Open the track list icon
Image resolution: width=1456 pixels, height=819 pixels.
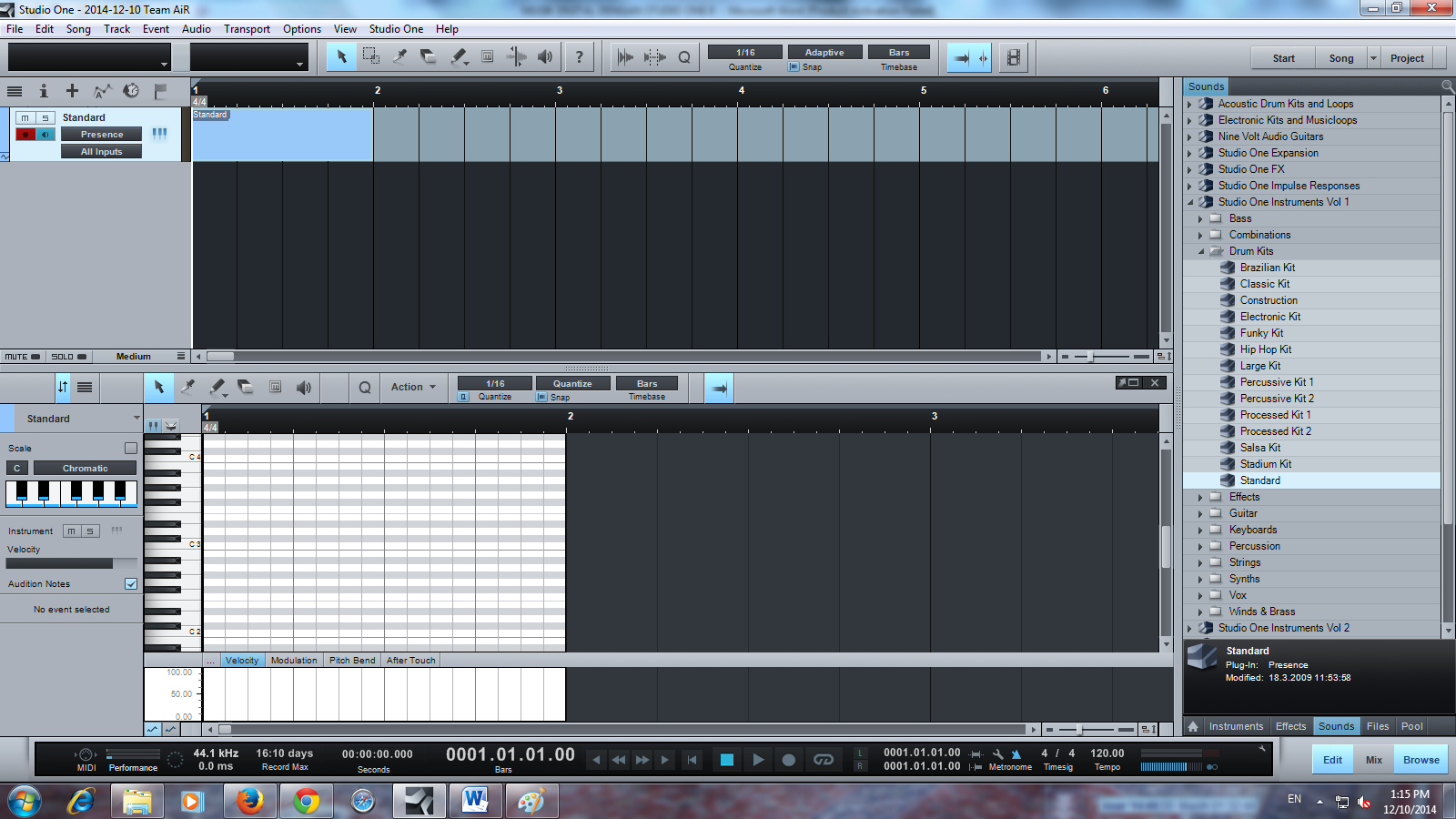15,91
